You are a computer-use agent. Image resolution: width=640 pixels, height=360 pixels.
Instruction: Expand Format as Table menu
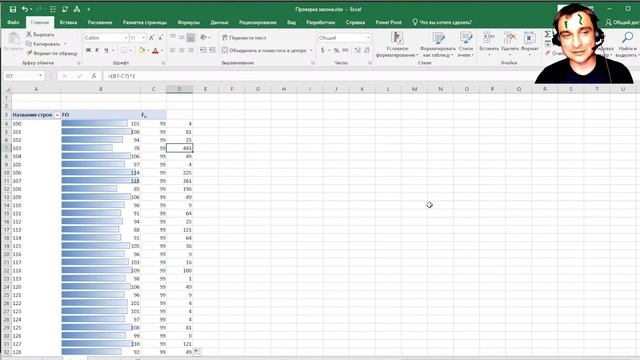click(438, 45)
